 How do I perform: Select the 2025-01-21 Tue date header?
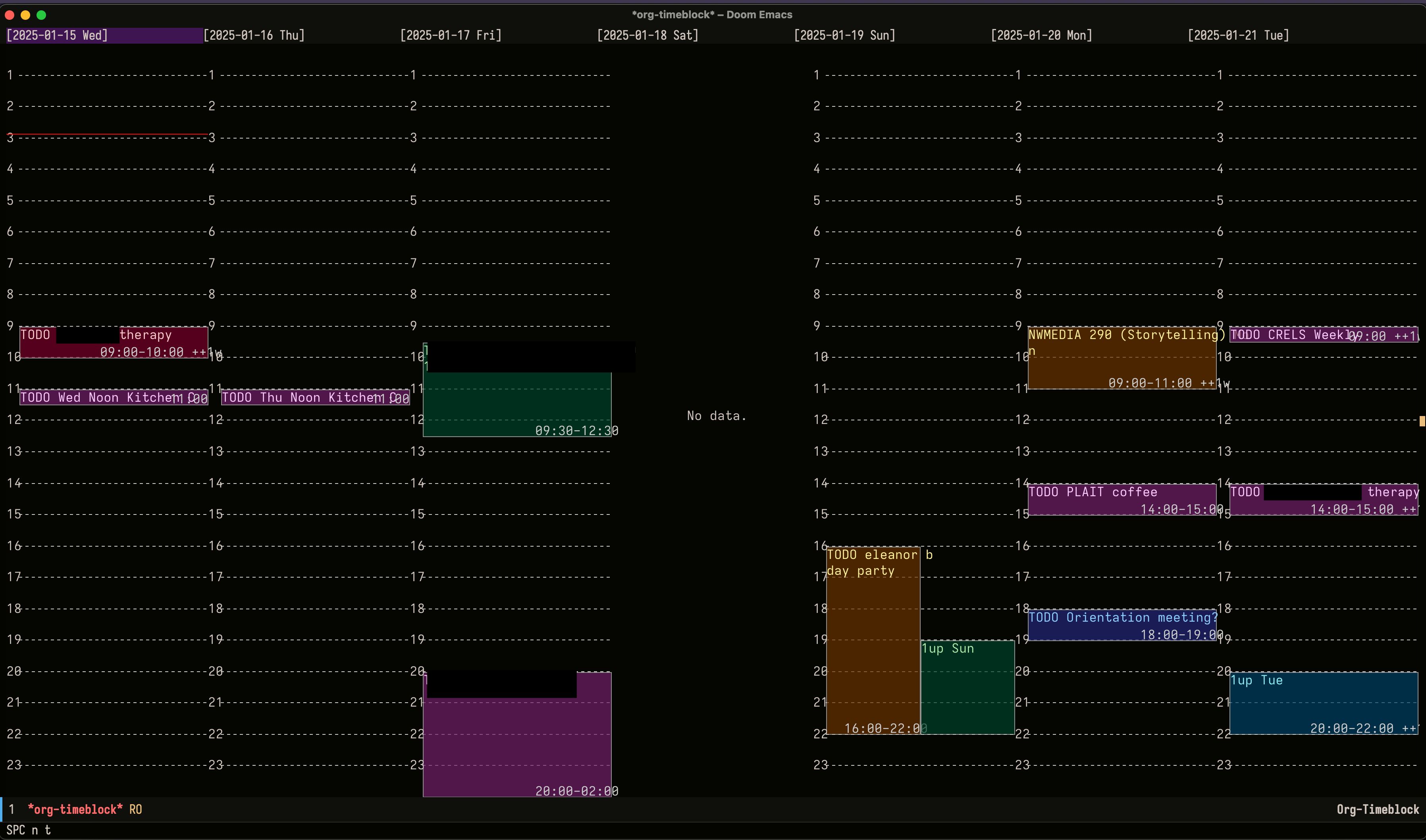(x=1238, y=35)
